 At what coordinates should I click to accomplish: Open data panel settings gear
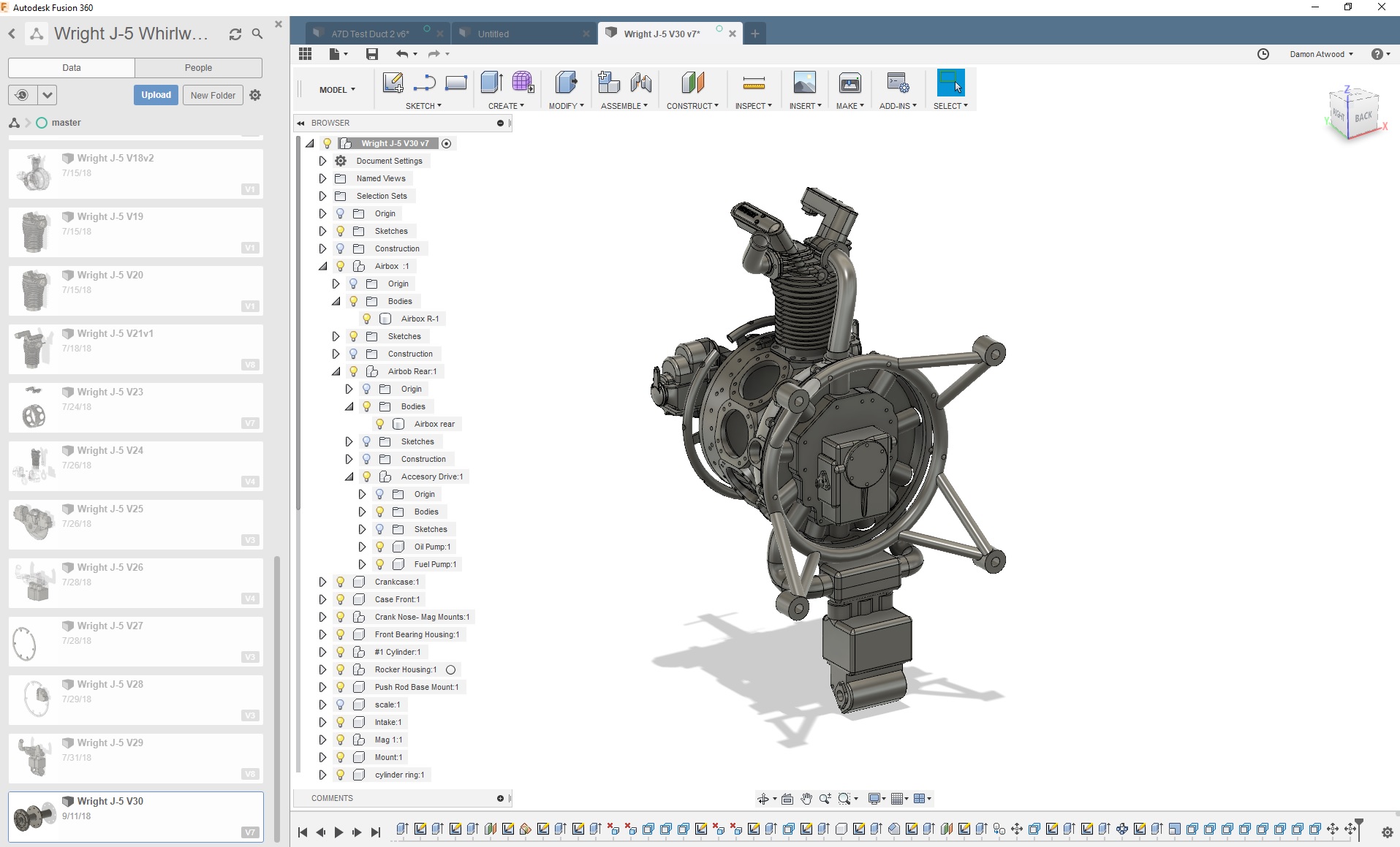click(255, 95)
